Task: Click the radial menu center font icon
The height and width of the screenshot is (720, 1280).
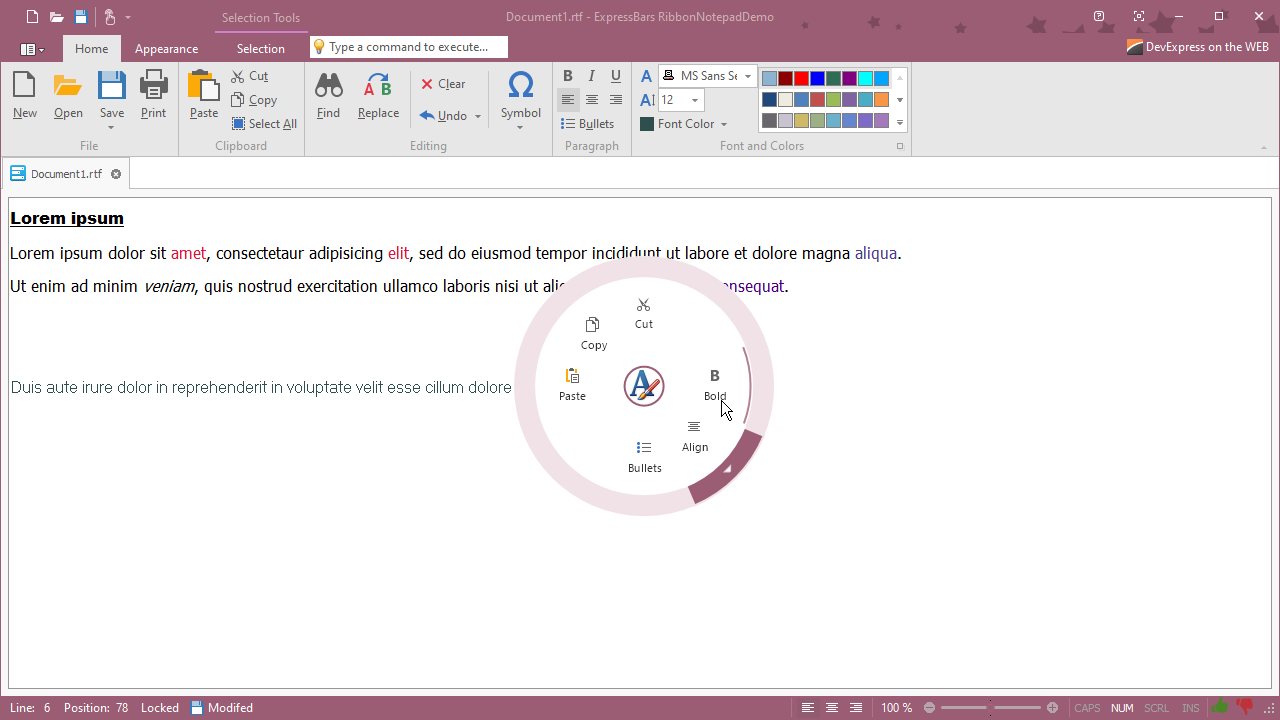Action: pyautogui.click(x=644, y=386)
